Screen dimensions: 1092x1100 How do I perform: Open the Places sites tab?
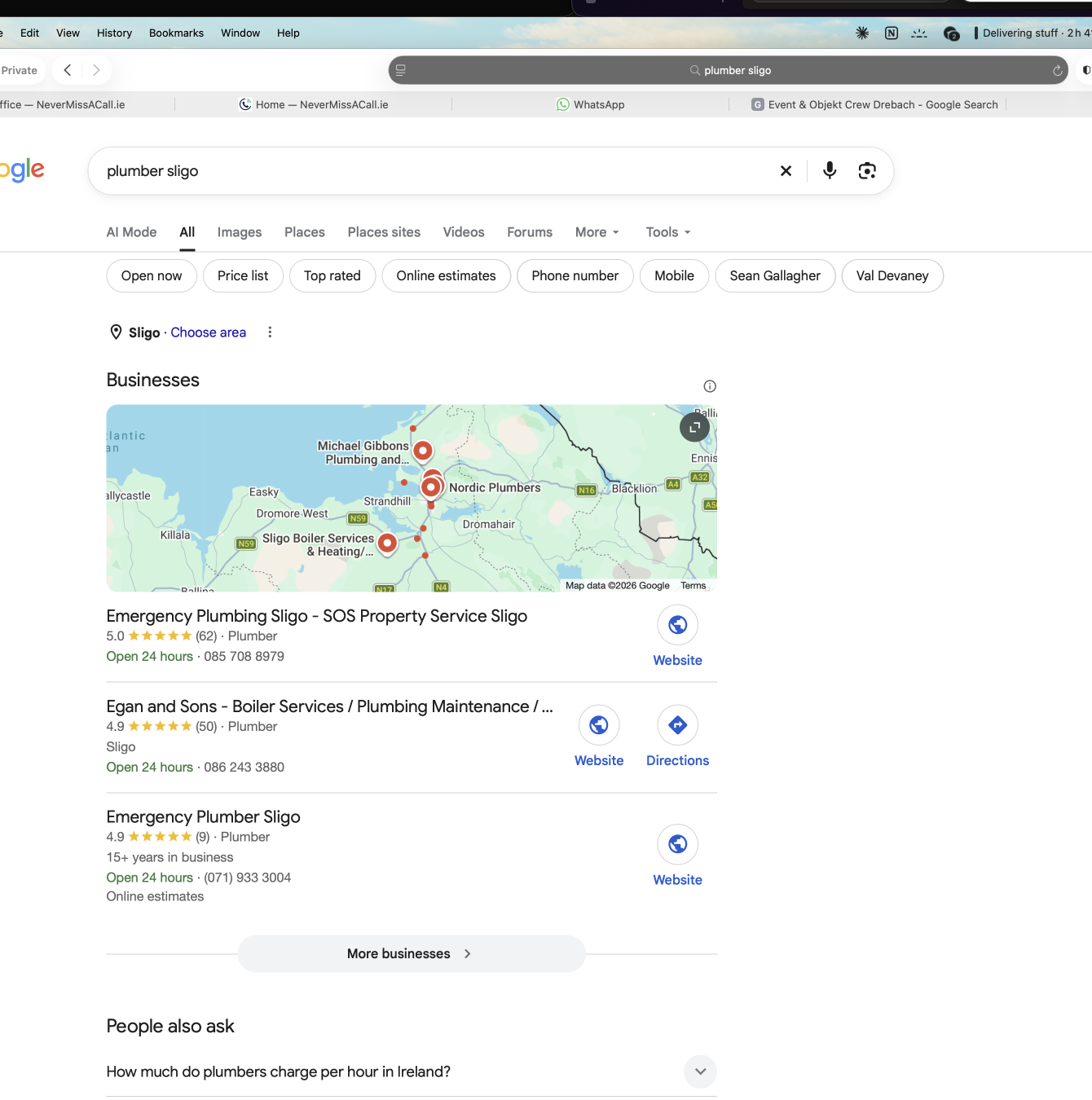tap(384, 232)
